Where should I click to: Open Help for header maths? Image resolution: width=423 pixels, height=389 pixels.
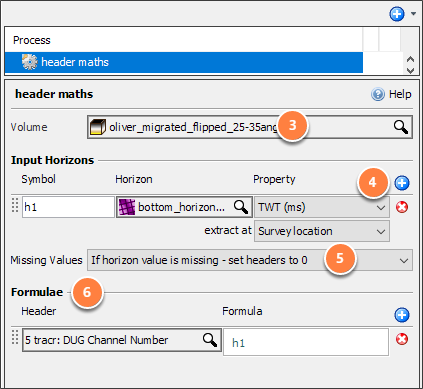(391, 94)
